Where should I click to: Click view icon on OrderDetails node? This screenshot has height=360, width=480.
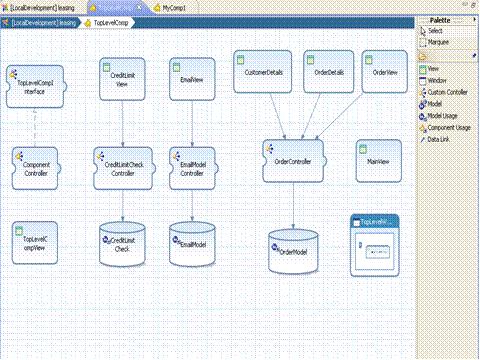coord(310,60)
